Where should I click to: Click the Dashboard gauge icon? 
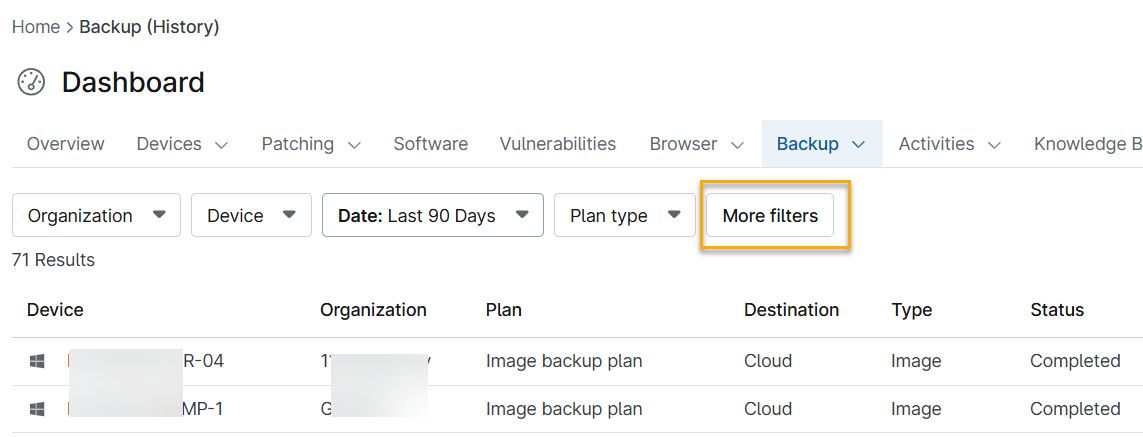[x=32, y=82]
